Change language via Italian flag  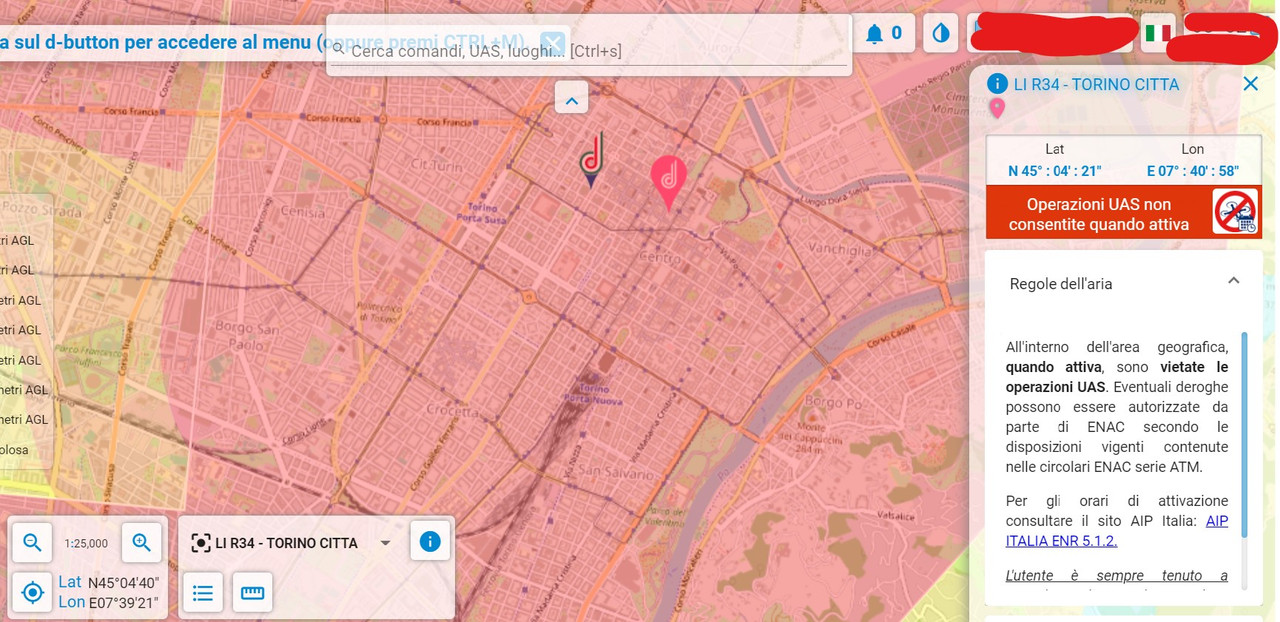click(x=1158, y=33)
